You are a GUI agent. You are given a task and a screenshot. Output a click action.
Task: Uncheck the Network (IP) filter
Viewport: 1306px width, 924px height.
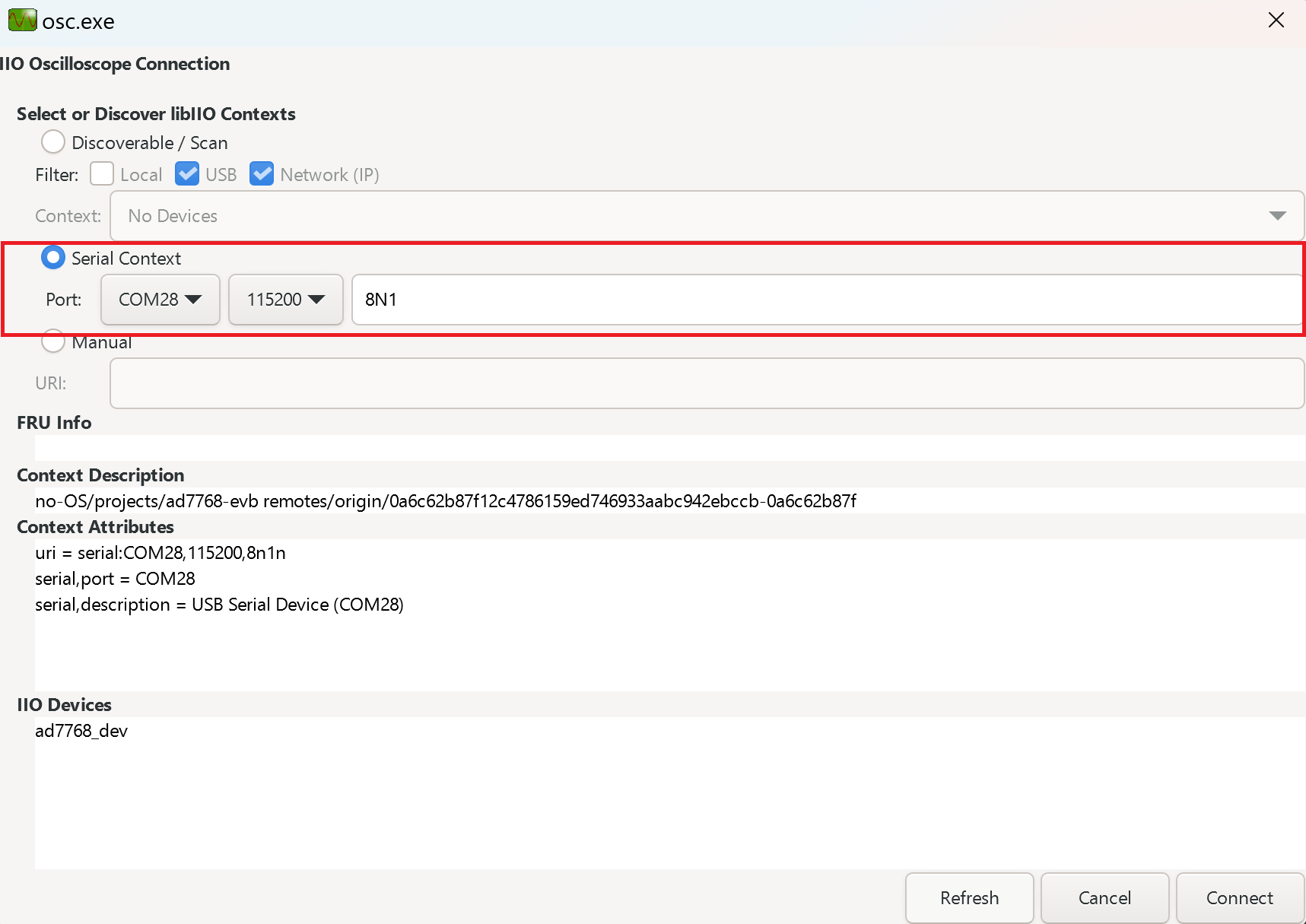coord(262,173)
